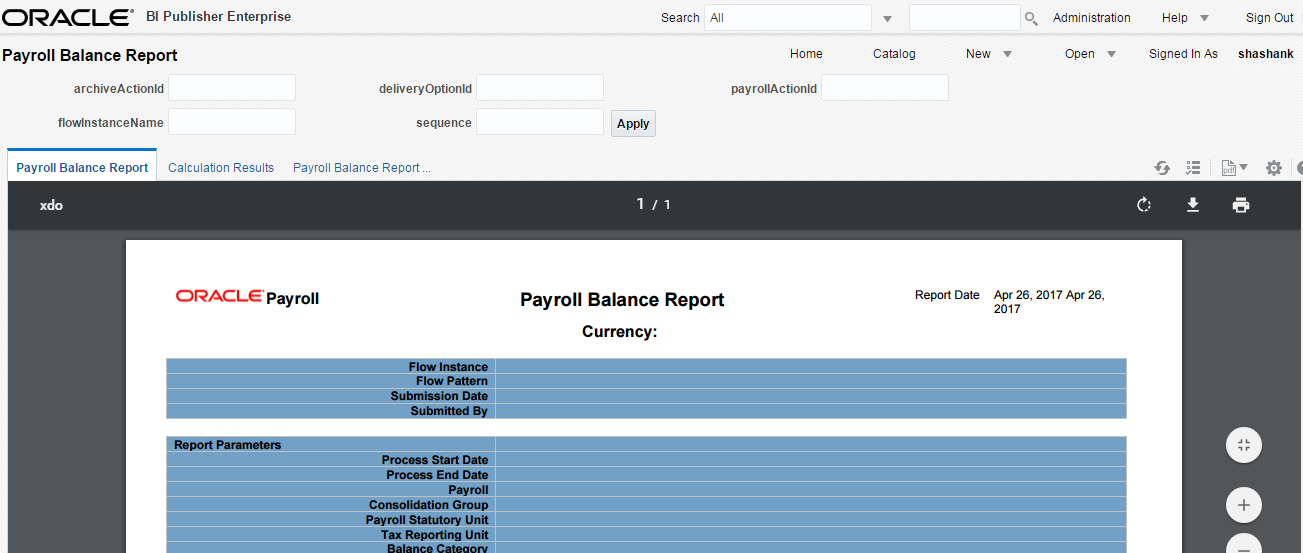The width and height of the screenshot is (1303, 553).
Task: Click the archiveActionId input field
Action: 232,88
